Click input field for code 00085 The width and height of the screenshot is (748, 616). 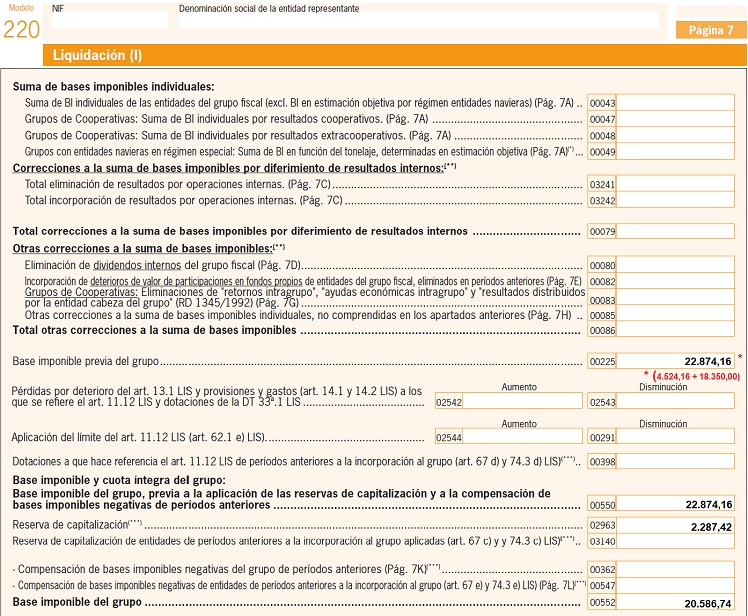(675, 314)
